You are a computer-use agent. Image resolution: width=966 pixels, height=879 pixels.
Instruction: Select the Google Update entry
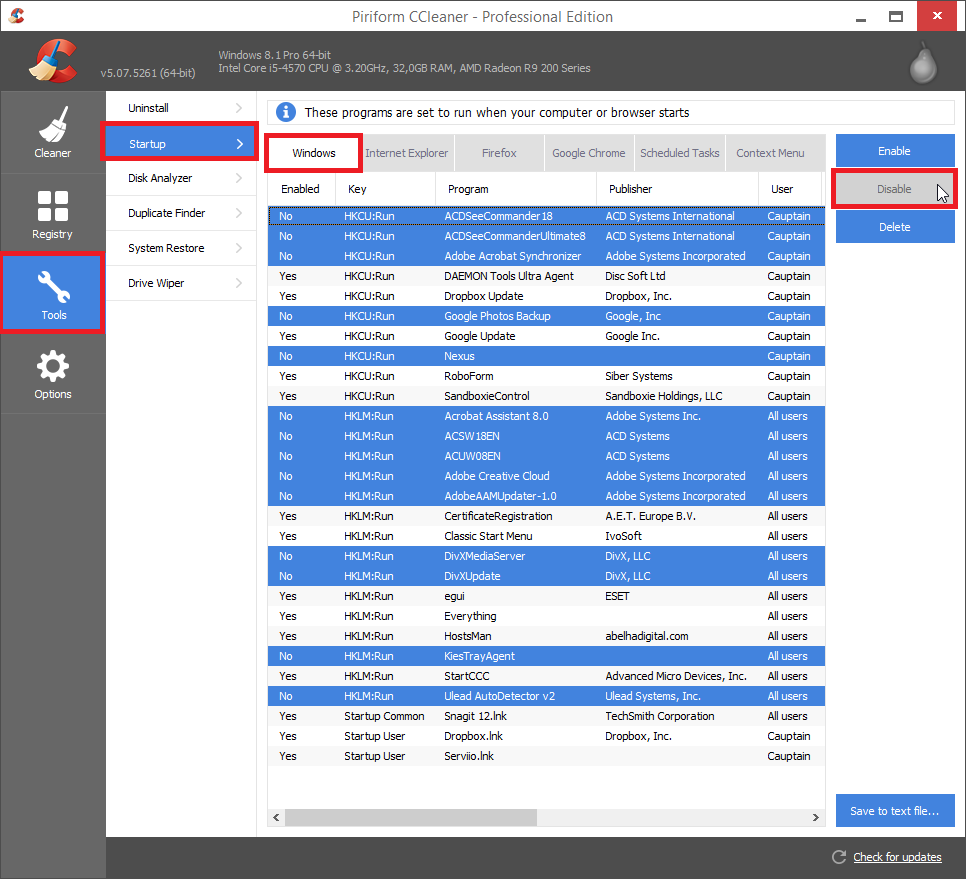[x=546, y=336]
